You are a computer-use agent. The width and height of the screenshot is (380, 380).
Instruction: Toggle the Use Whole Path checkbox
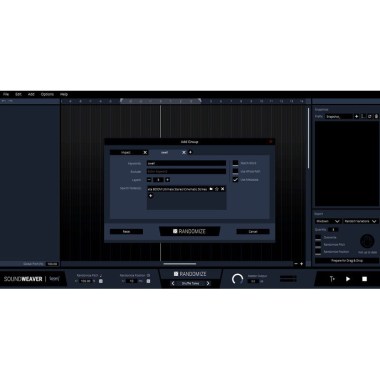pos(235,171)
